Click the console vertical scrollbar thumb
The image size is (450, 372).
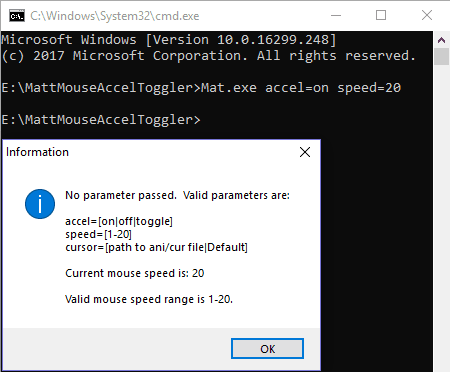click(442, 57)
